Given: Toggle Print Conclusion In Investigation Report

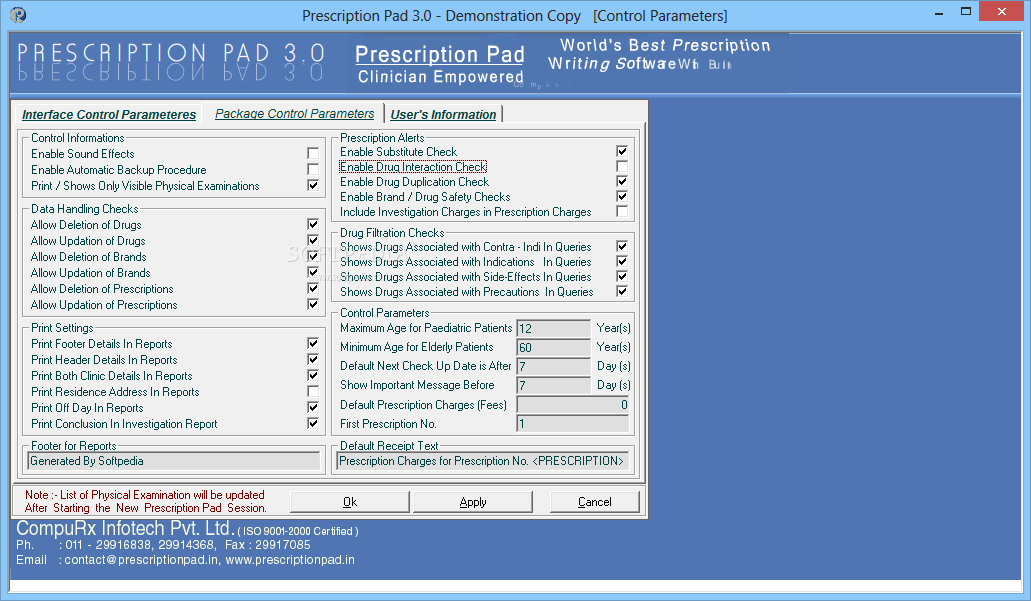Looking at the screenshot, I should point(313,423).
